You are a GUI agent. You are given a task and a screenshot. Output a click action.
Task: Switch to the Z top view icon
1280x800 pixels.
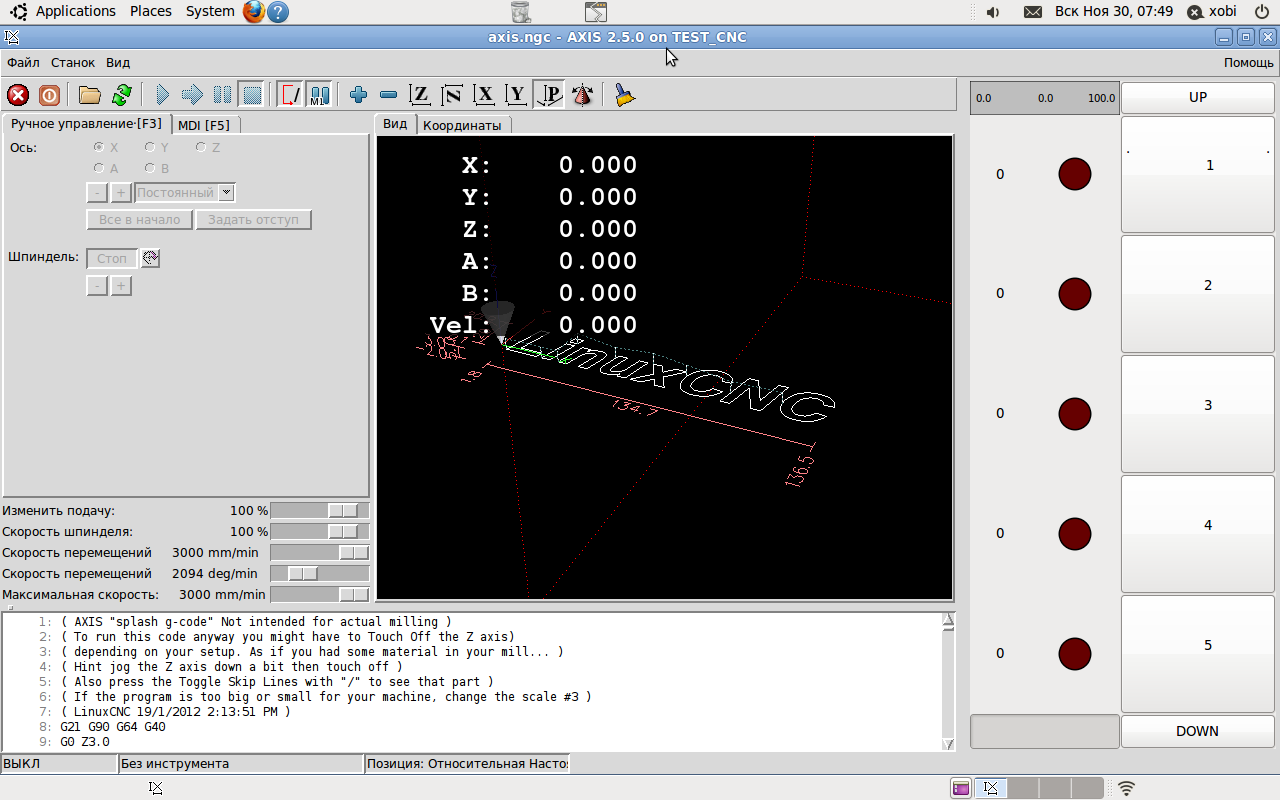[421, 95]
